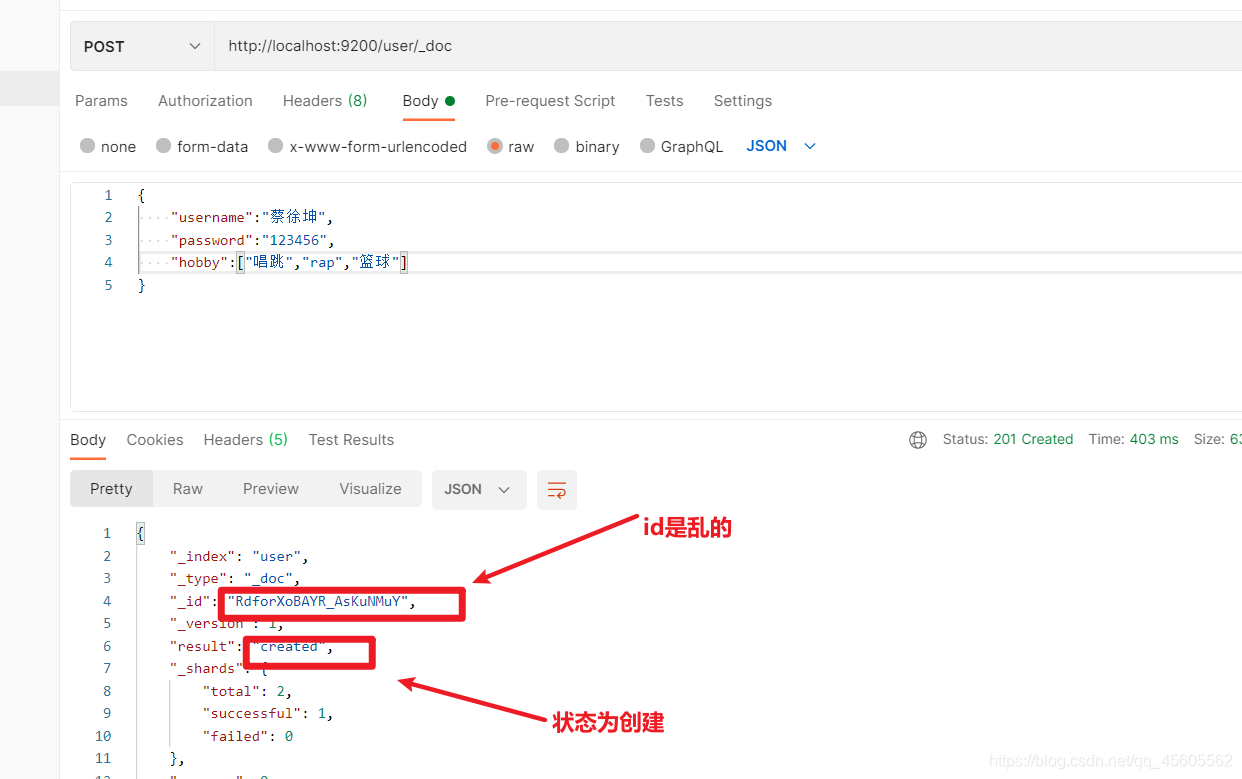The height and width of the screenshot is (779, 1242).
Task: Open the request Headers (8) tab
Action: pos(325,101)
